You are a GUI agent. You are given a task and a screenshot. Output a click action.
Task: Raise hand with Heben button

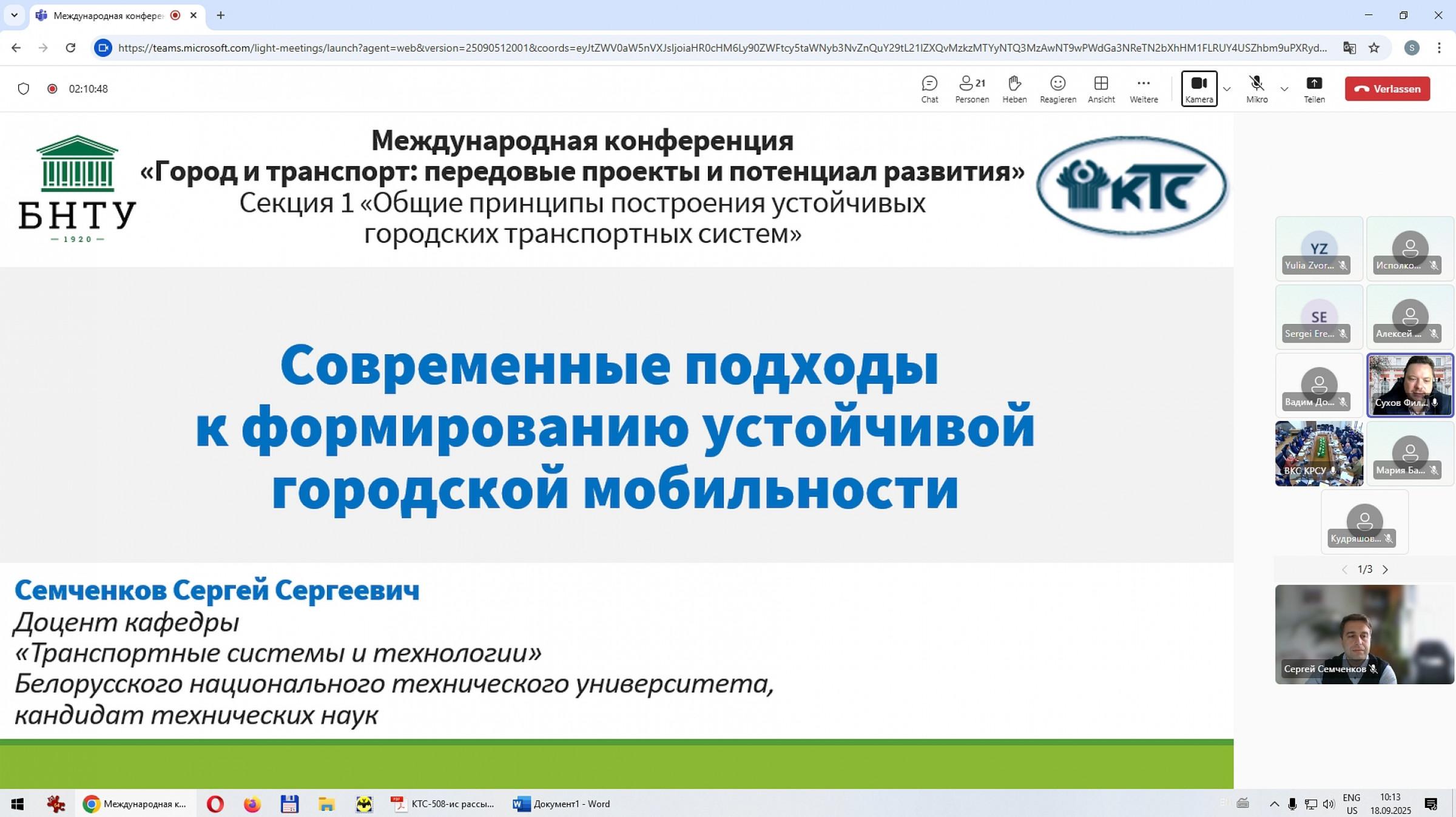coord(1014,89)
